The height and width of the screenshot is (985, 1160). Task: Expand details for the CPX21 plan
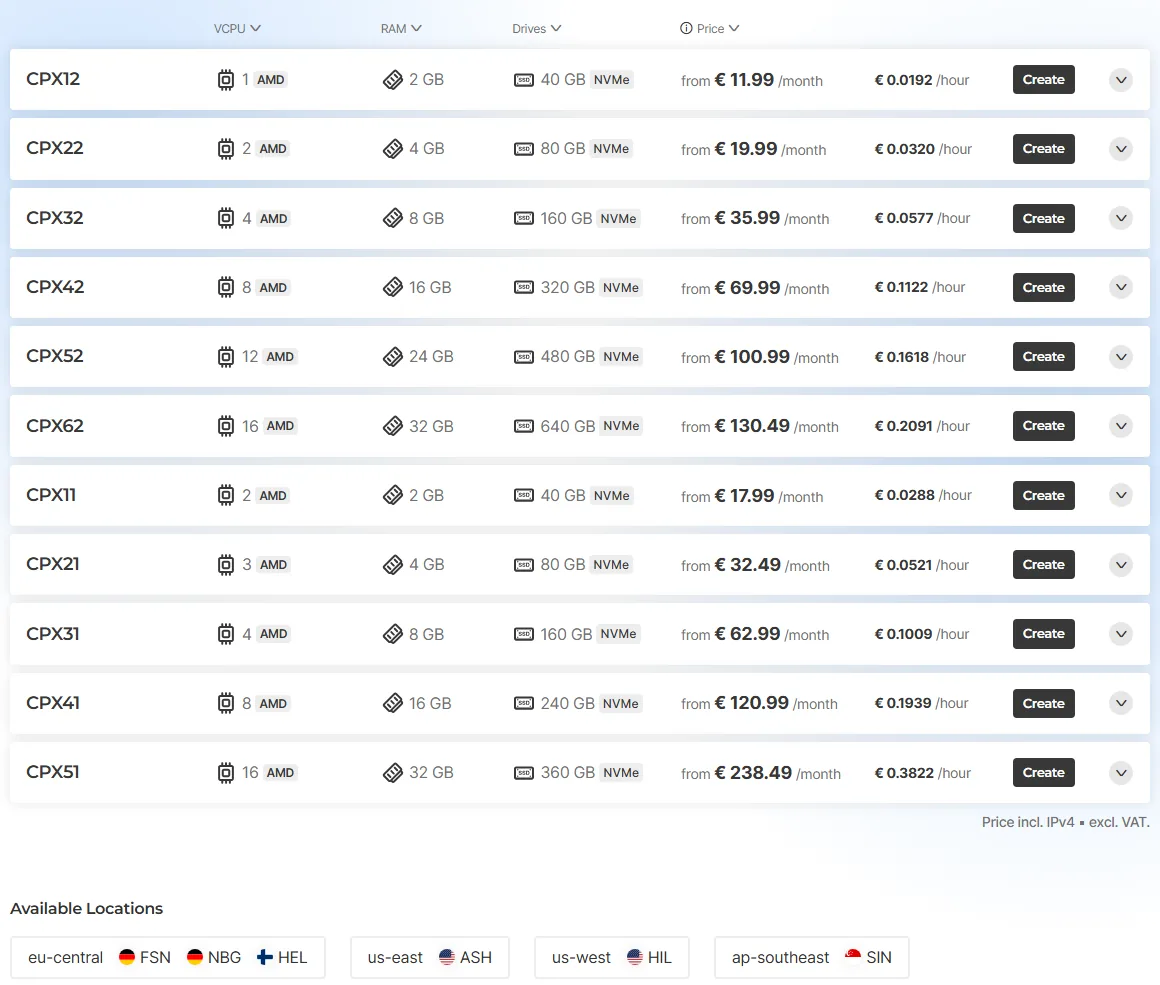coord(1121,565)
